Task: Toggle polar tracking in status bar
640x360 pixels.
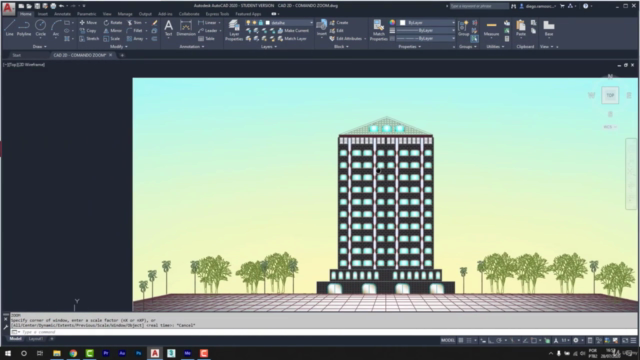Action: point(499,340)
